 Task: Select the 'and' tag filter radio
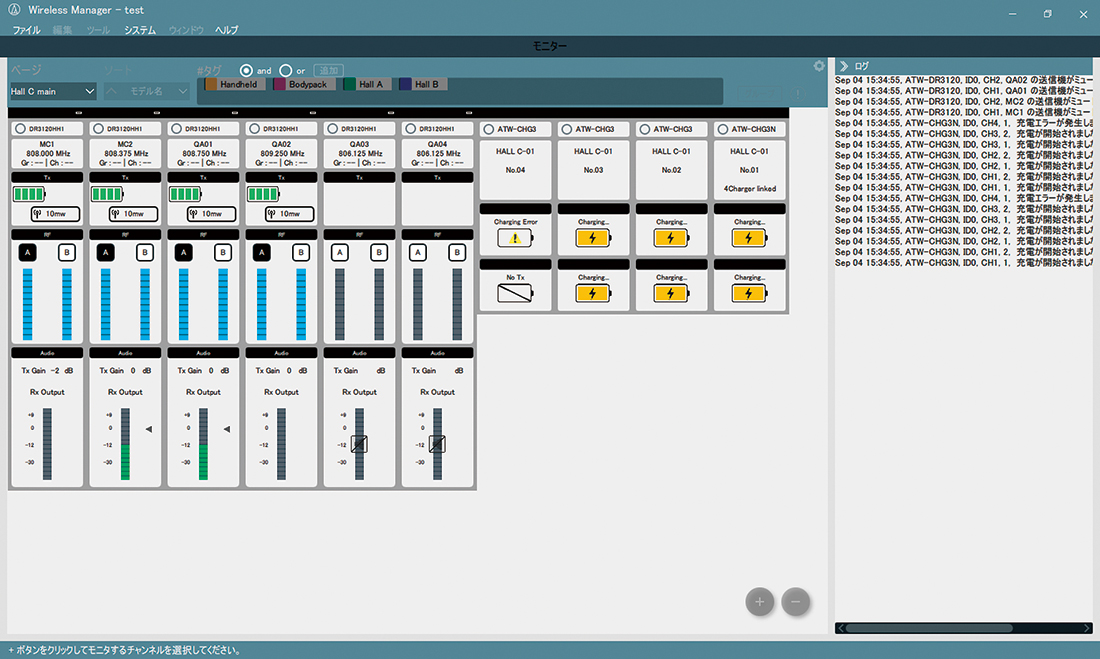(x=246, y=70)
